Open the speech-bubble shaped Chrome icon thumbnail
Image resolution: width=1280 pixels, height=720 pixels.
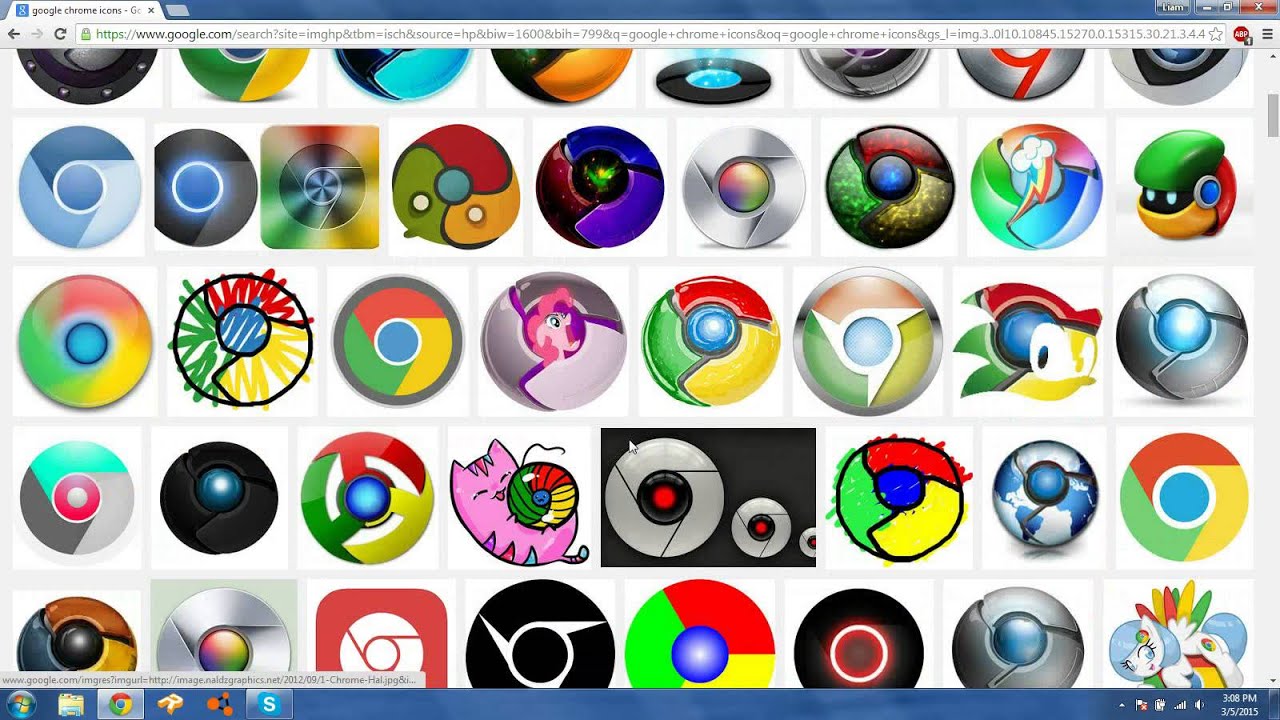(456, 187)
